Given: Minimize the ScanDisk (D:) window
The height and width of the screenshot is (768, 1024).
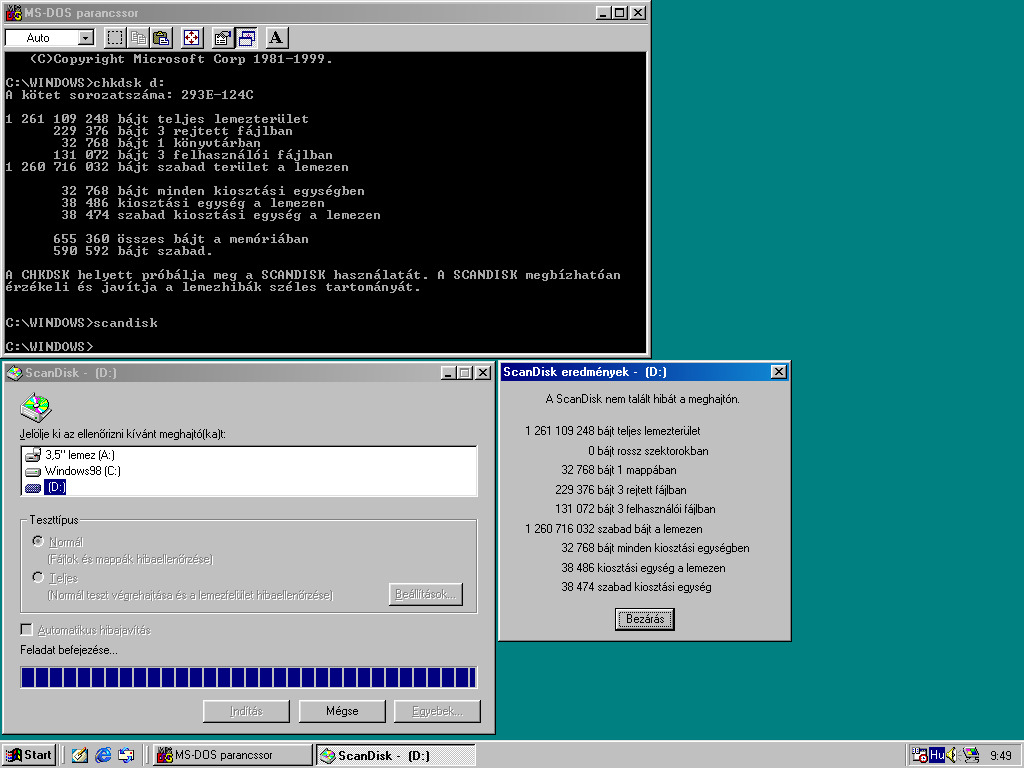Looking at the screenshot, I should 449,373.
